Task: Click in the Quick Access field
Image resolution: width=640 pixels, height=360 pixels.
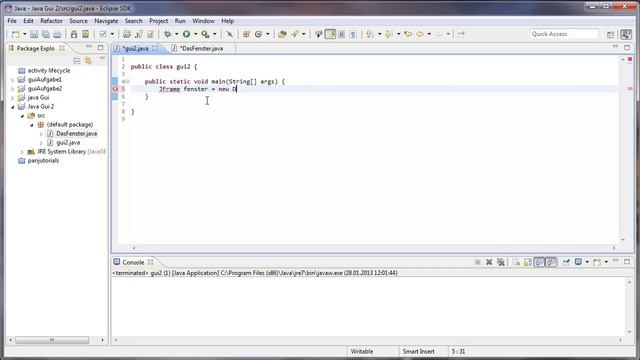Action: click(564, 34)
